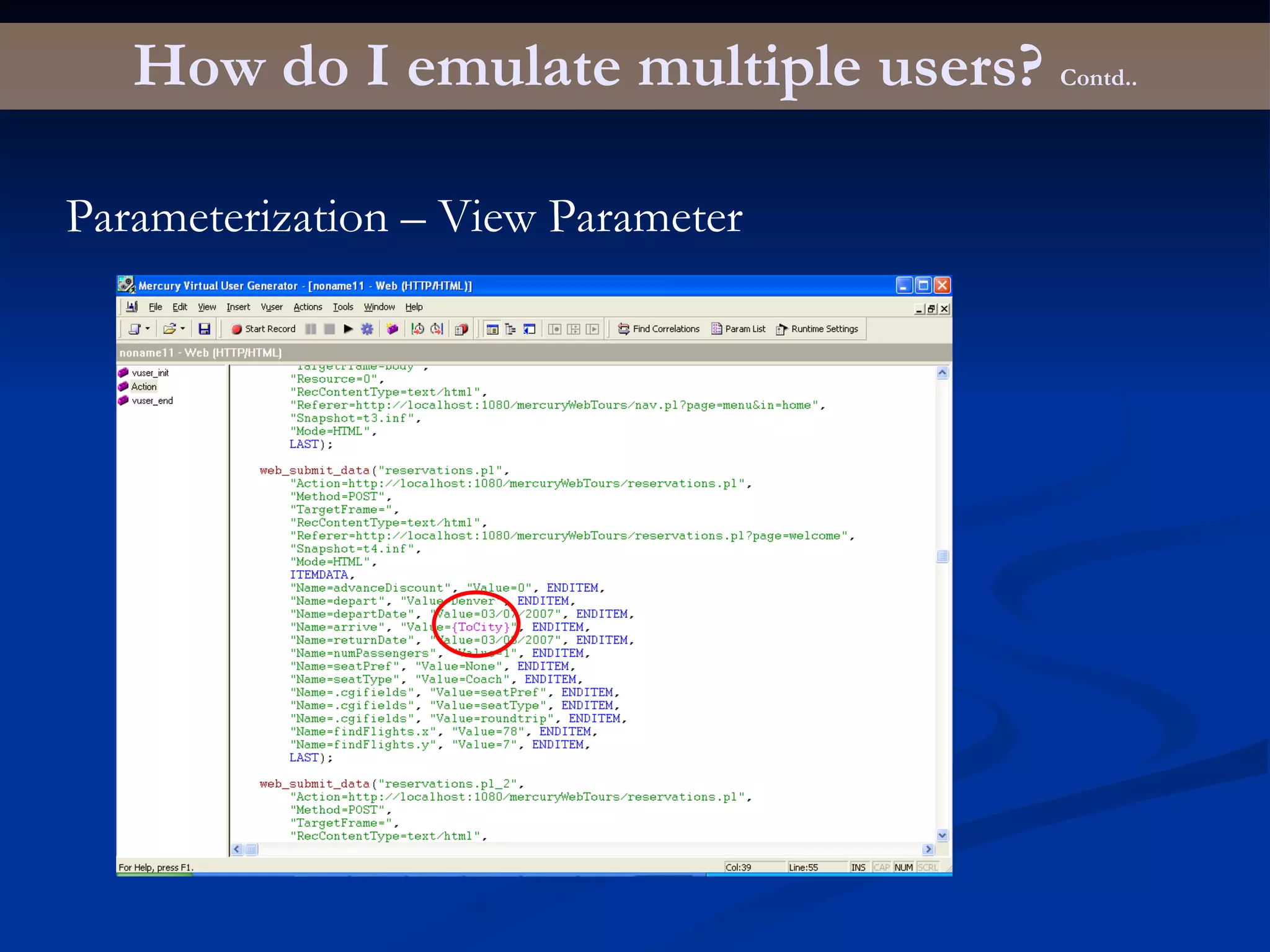Click the last greyed snapshot view icon
This screenshot has height=952, width=1270.
tap(593, 329)
